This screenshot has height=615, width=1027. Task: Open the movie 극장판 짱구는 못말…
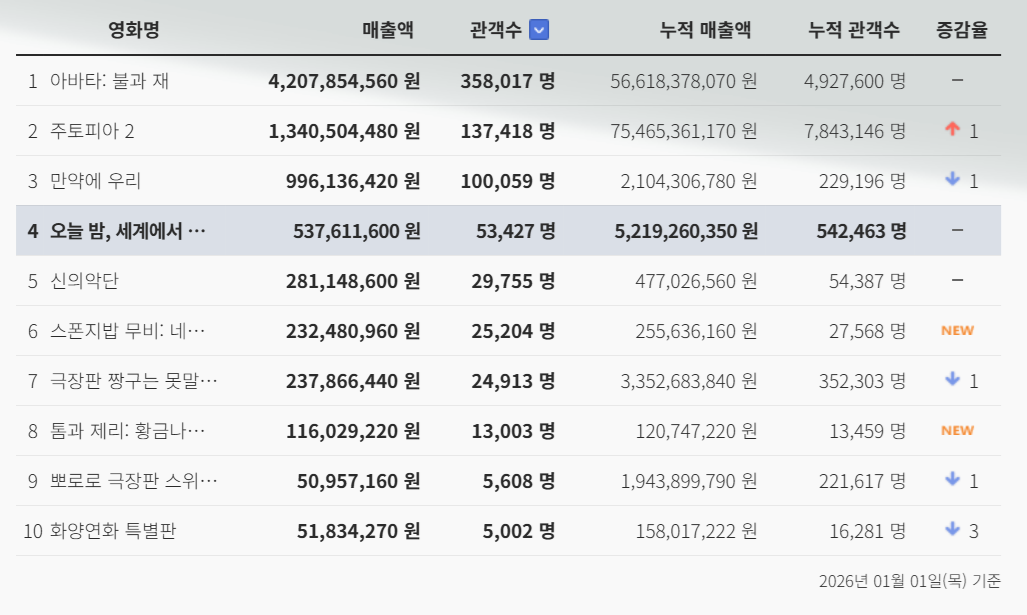[134, 381]
